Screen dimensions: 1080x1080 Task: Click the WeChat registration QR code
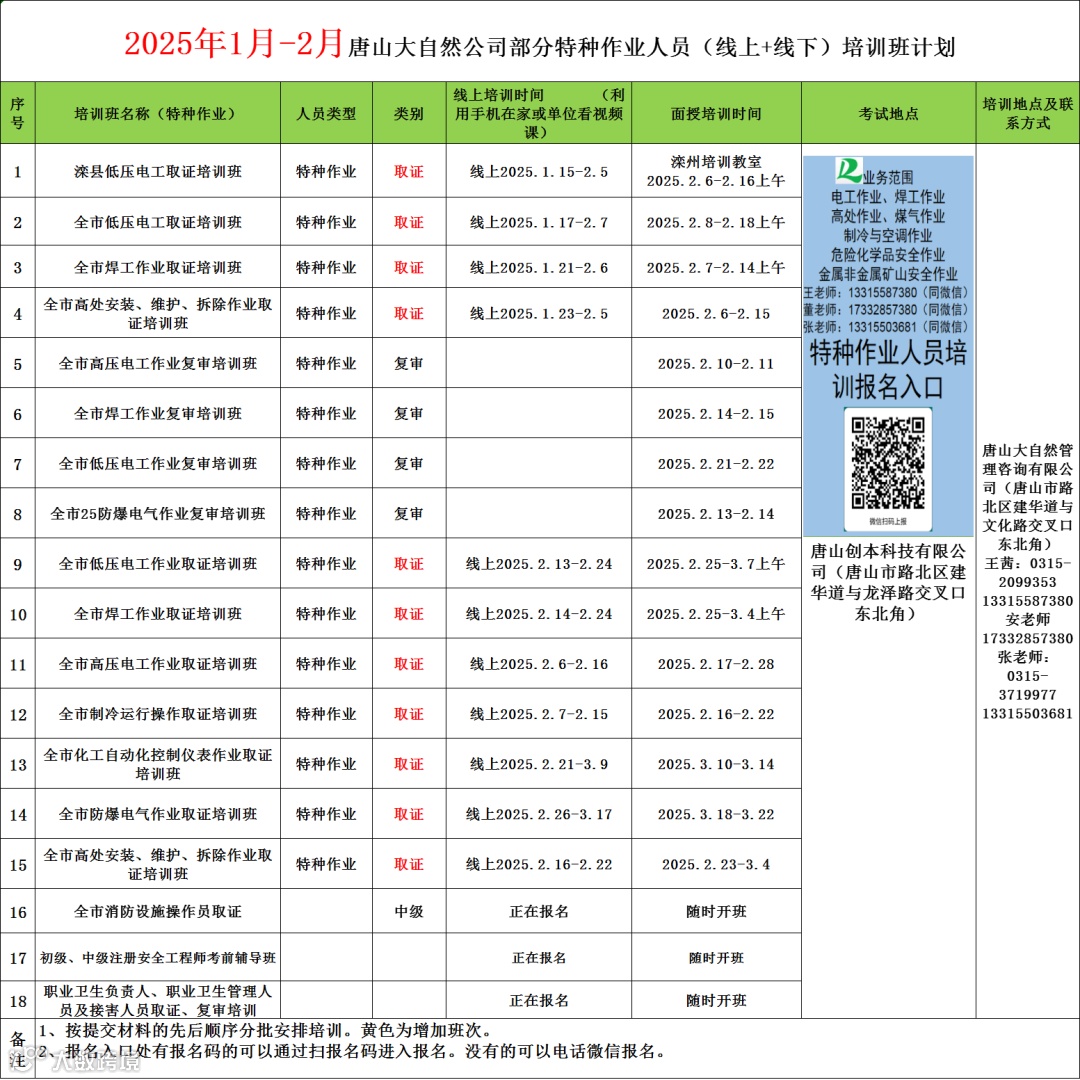coord(888,463)
